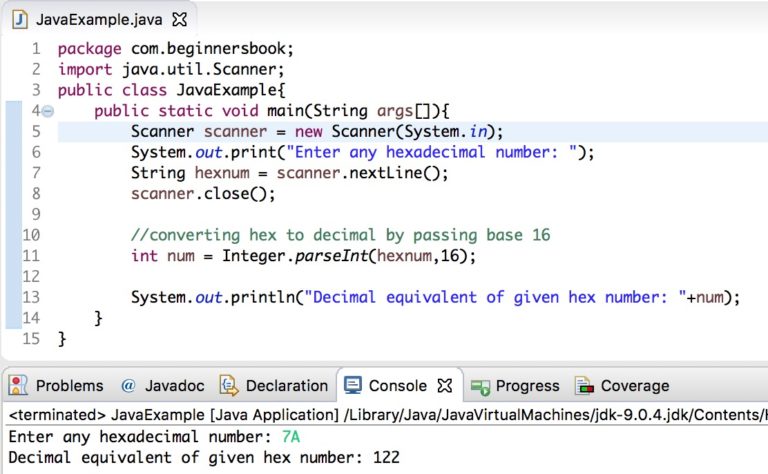The width and height of the screenshot is (768, 474).
Task: Click the class name 'JavaExample{' on line 3
Action: [x=231, y=90]
